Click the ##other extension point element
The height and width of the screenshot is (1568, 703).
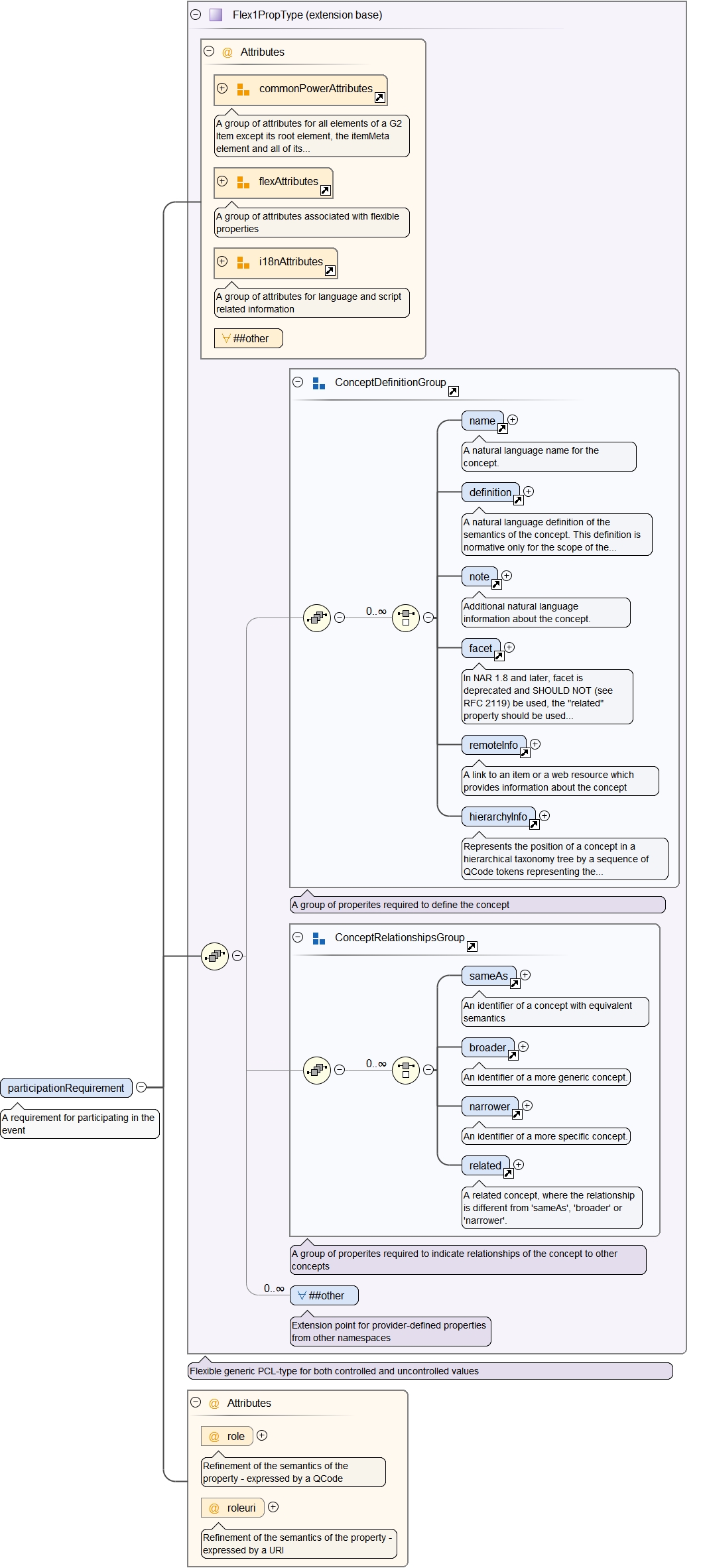324,1295
